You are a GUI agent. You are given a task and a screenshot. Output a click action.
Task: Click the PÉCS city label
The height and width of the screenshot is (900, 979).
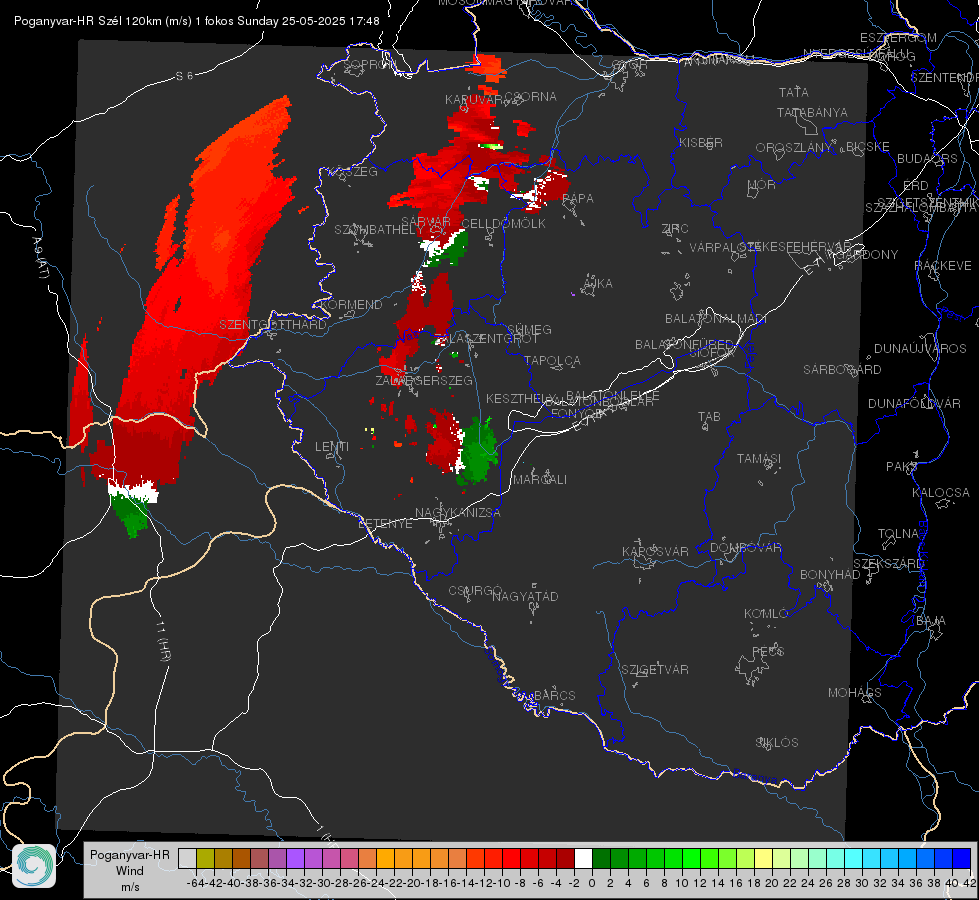click(x=768, y=651)
